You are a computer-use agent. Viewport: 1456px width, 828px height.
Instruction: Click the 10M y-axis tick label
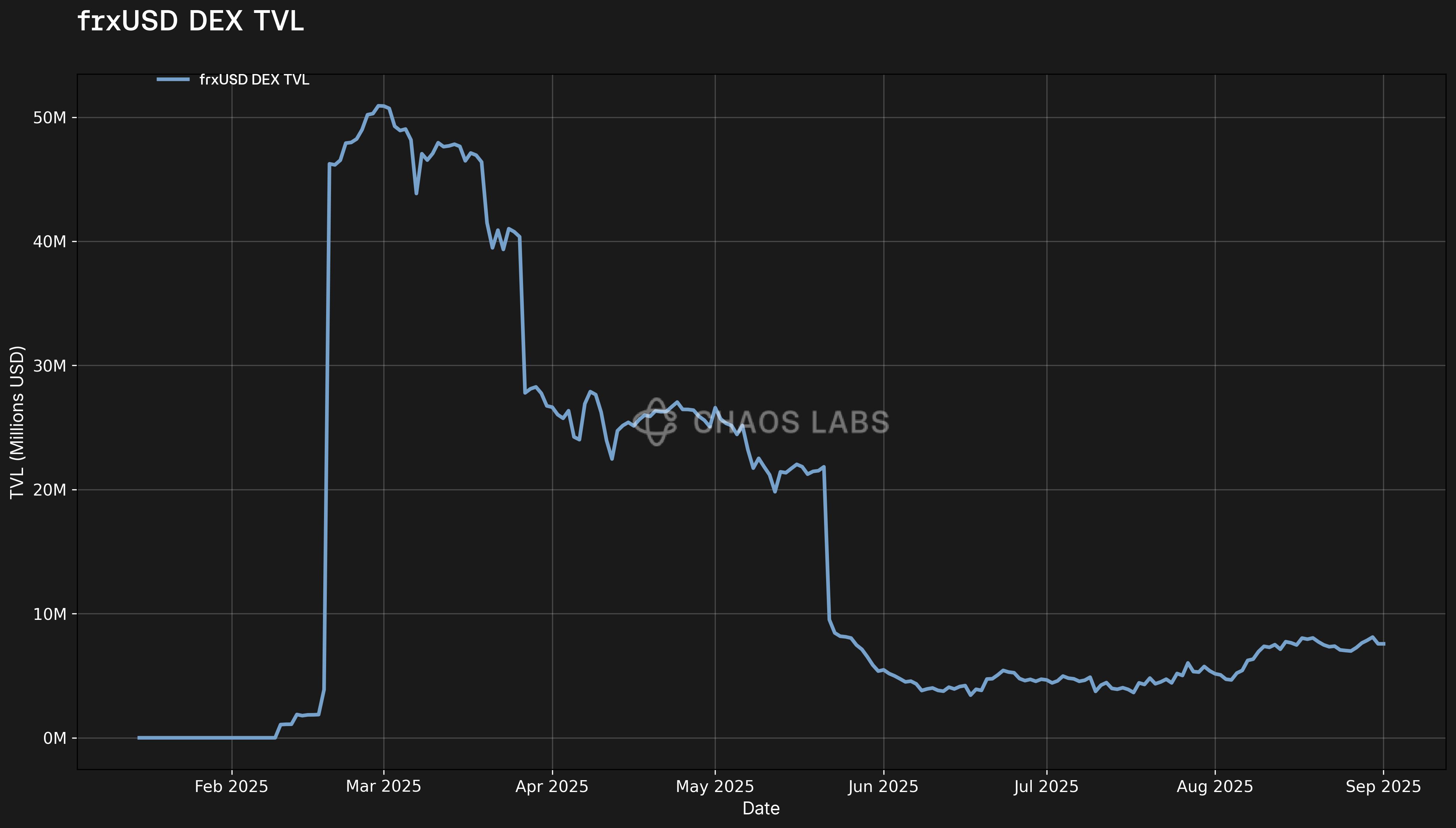click(50, 614)
